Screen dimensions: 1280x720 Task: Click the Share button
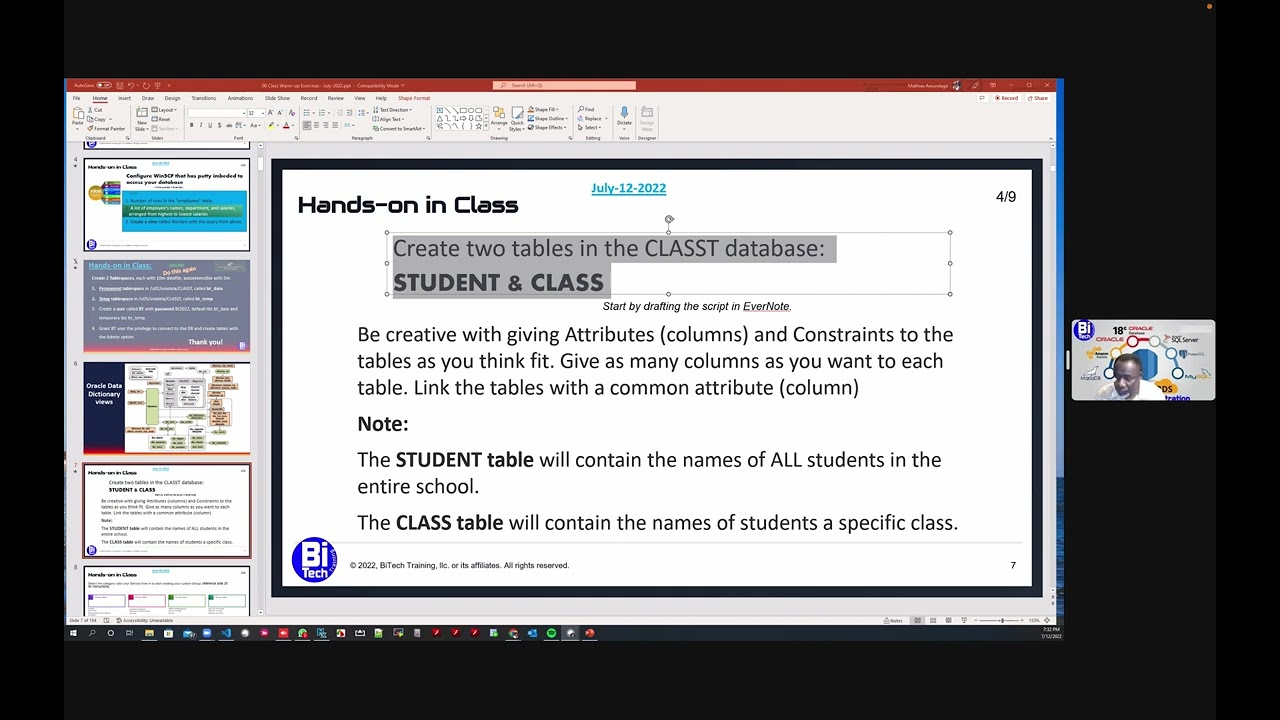(1038, 98)
